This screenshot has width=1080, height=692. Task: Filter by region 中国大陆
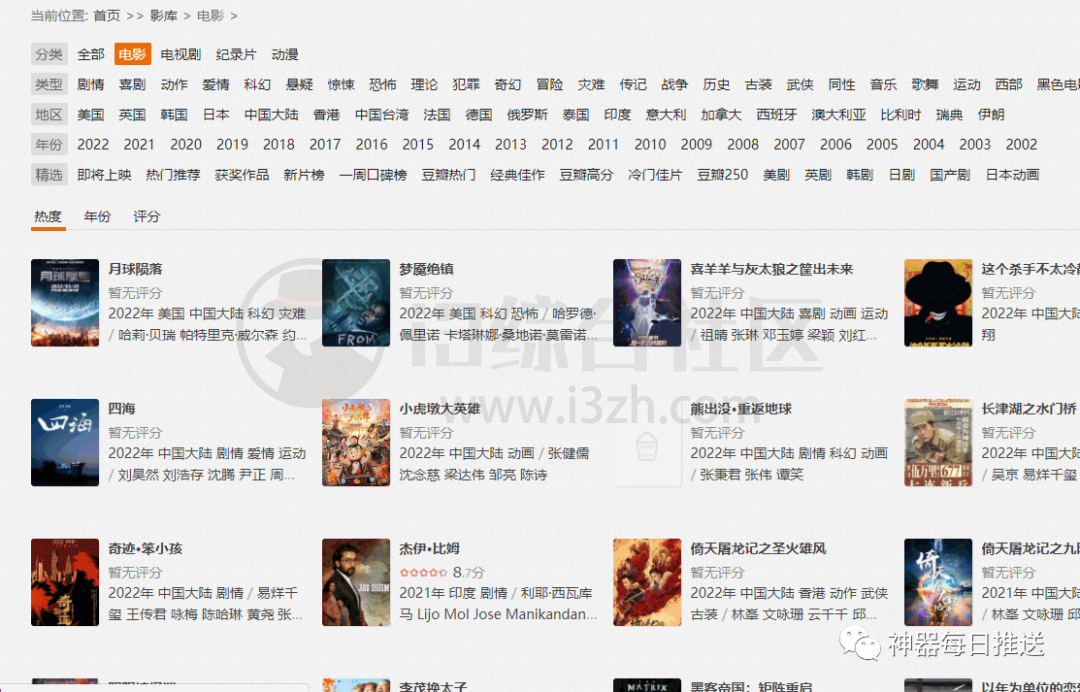tap(271, 114)
